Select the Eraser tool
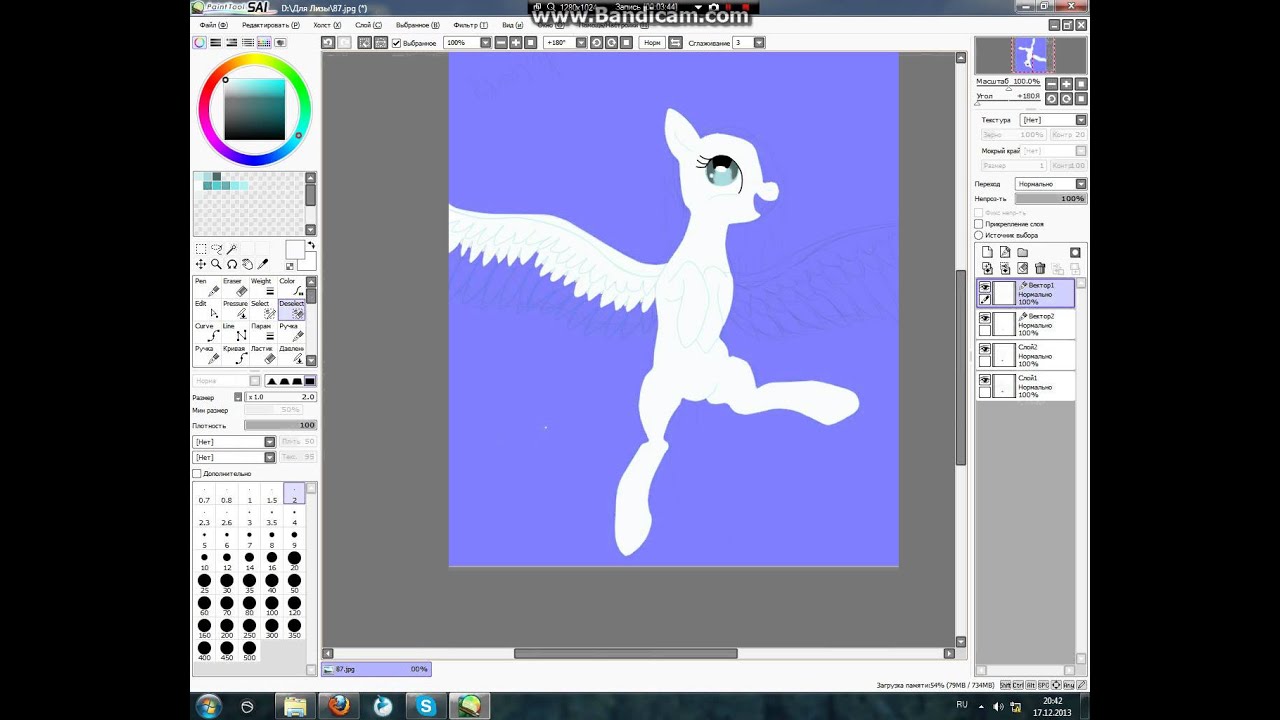 click(234, 287)
